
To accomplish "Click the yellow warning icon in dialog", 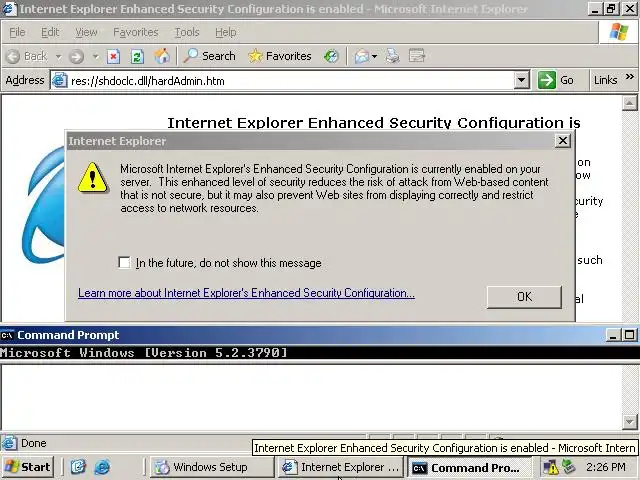I will pyautogui.click(x=93, y=178).
